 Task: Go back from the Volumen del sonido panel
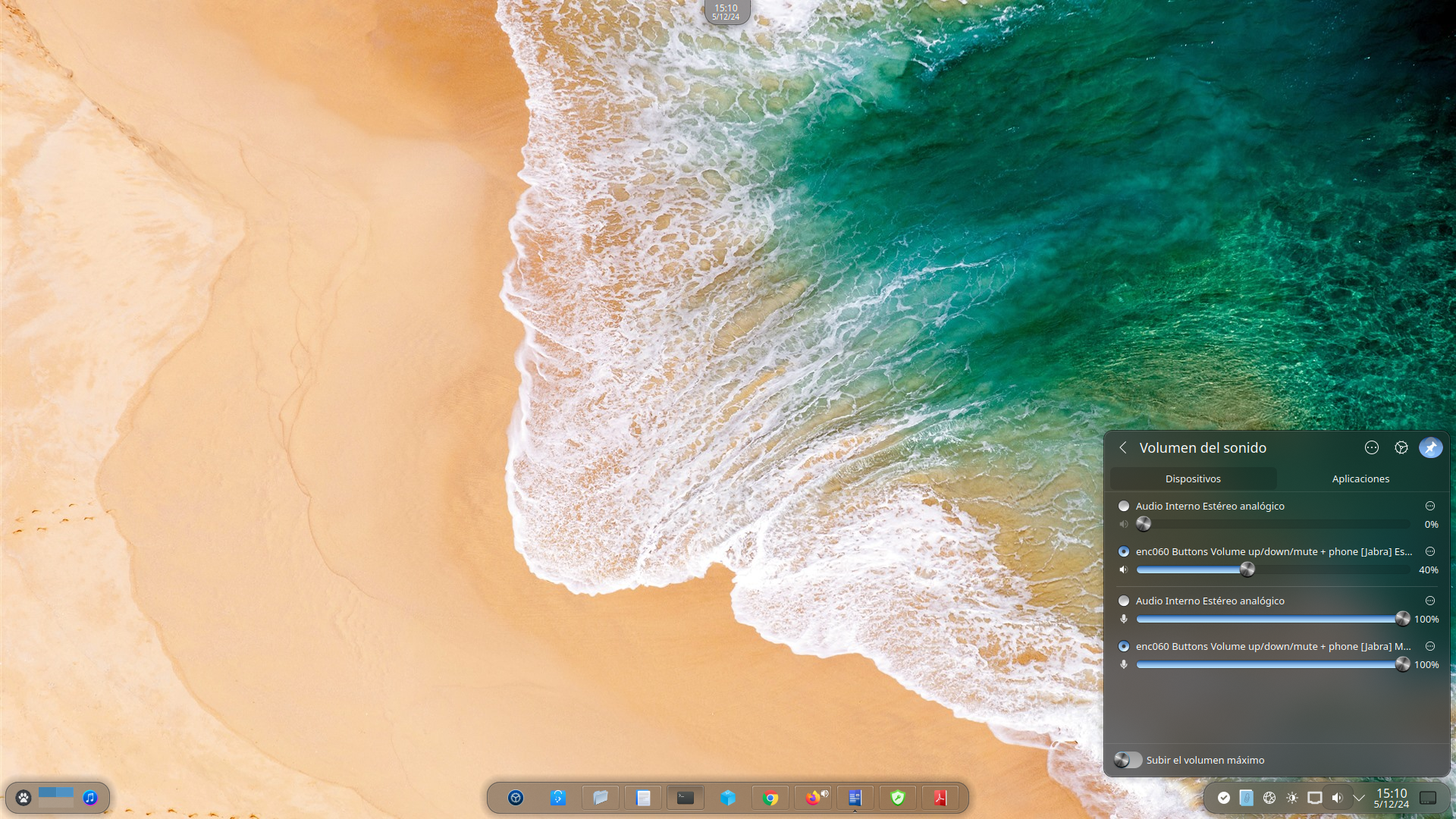click(1123, 447)
